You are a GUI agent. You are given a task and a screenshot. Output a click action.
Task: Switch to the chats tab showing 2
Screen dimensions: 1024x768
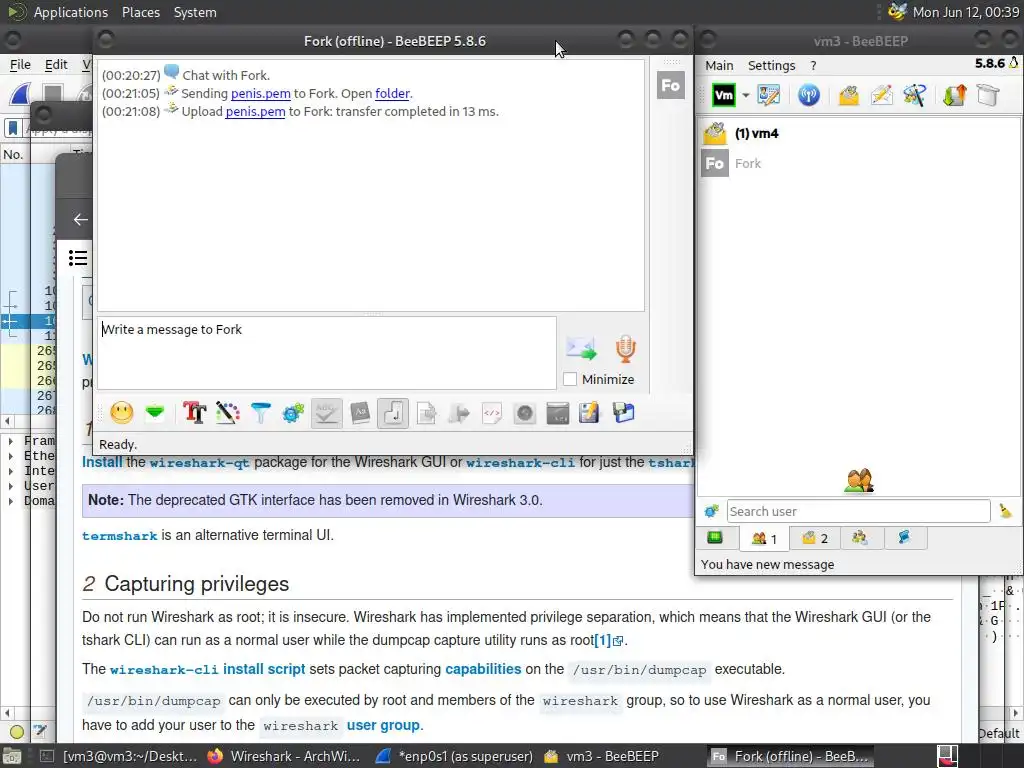tap(814, 538)
